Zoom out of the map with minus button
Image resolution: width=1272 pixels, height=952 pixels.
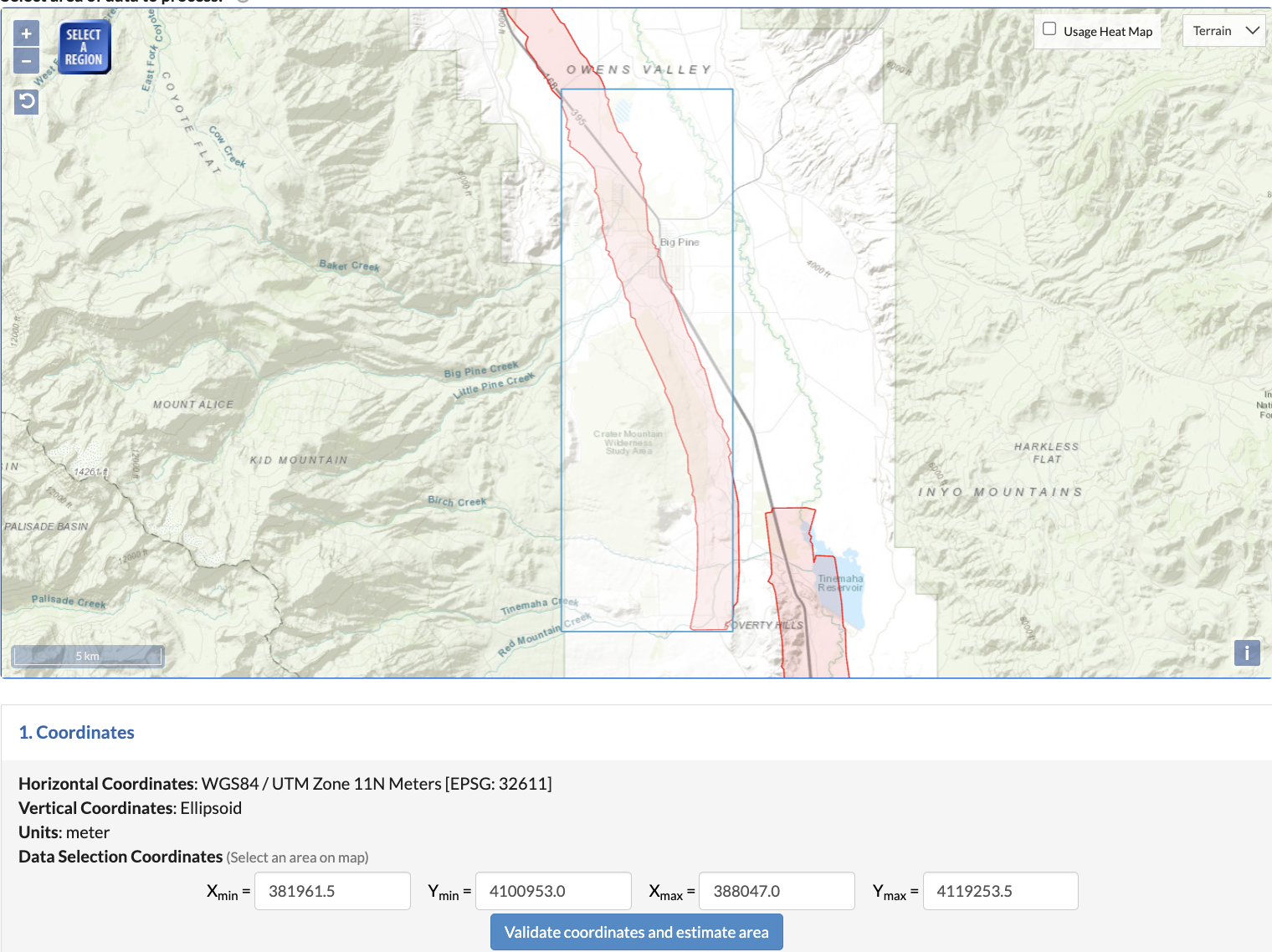tap(26, 60)
